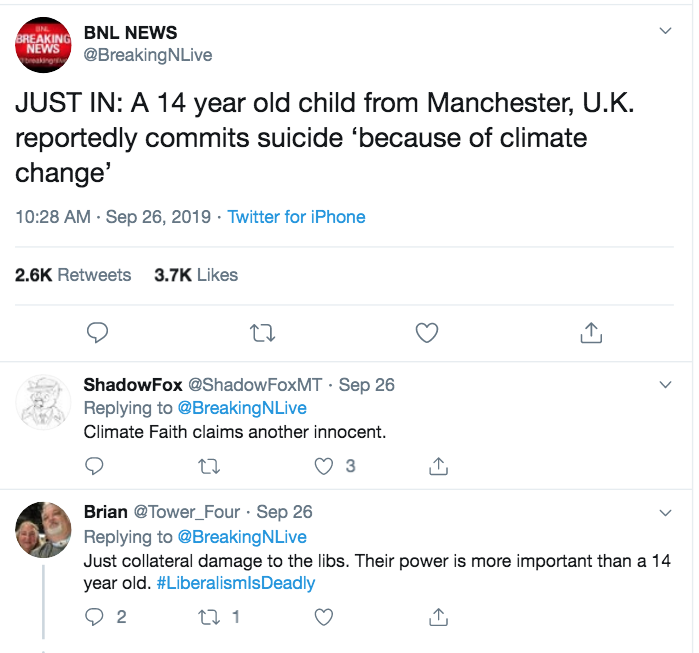
Task: Open the BNL NEWS profile picture
Action: [42, 45]
